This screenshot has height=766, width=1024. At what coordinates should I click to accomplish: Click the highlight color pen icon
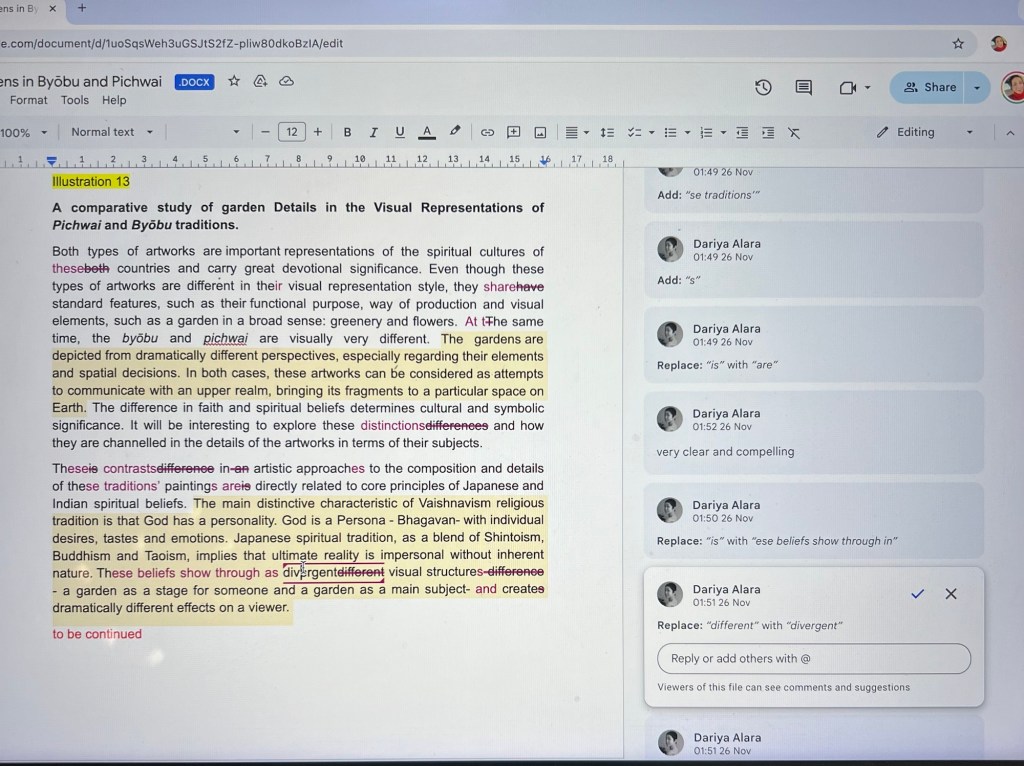455,131
